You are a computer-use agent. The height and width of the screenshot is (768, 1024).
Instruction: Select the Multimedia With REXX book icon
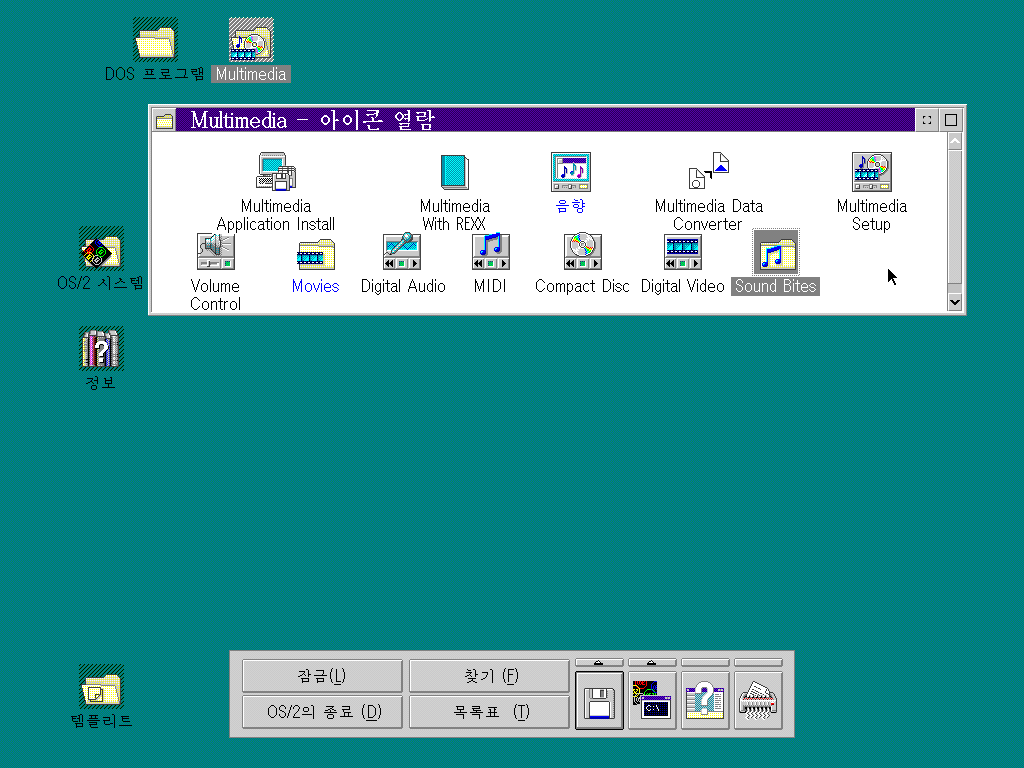455,172
